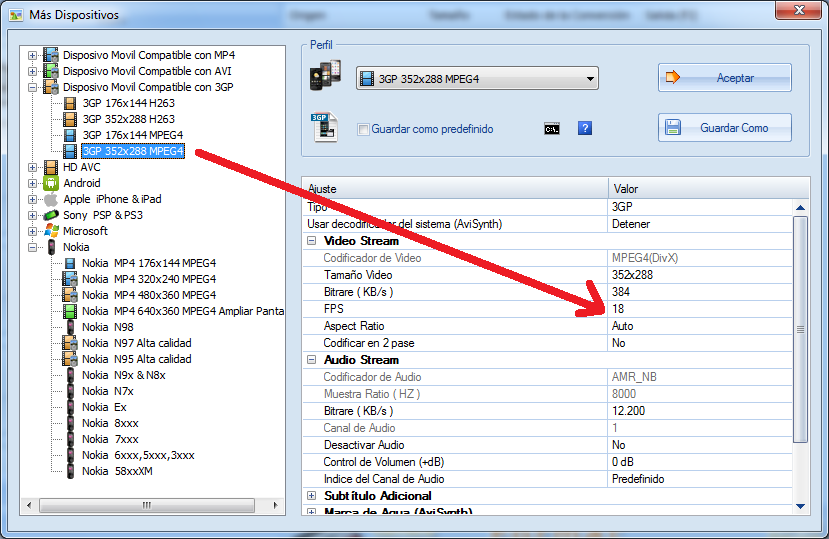
Task: Click icon for Disposivo Movil Compatible con MP4
Action: point(51,55)
